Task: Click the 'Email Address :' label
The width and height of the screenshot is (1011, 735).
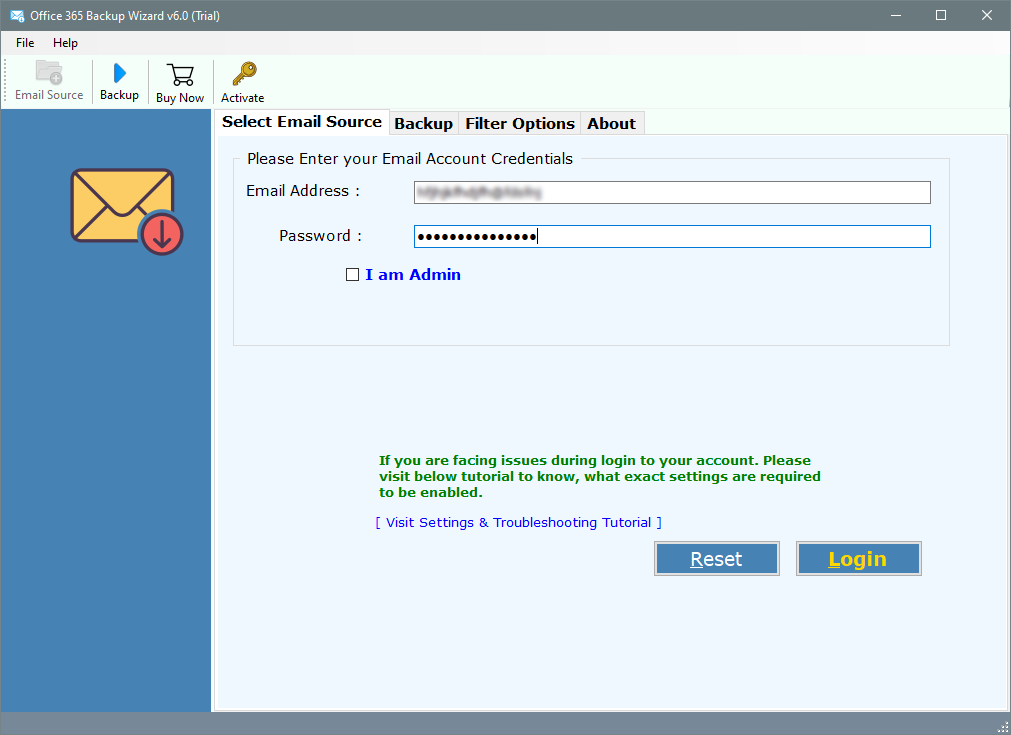Action: pyautogui.click(x=303, y=191)
